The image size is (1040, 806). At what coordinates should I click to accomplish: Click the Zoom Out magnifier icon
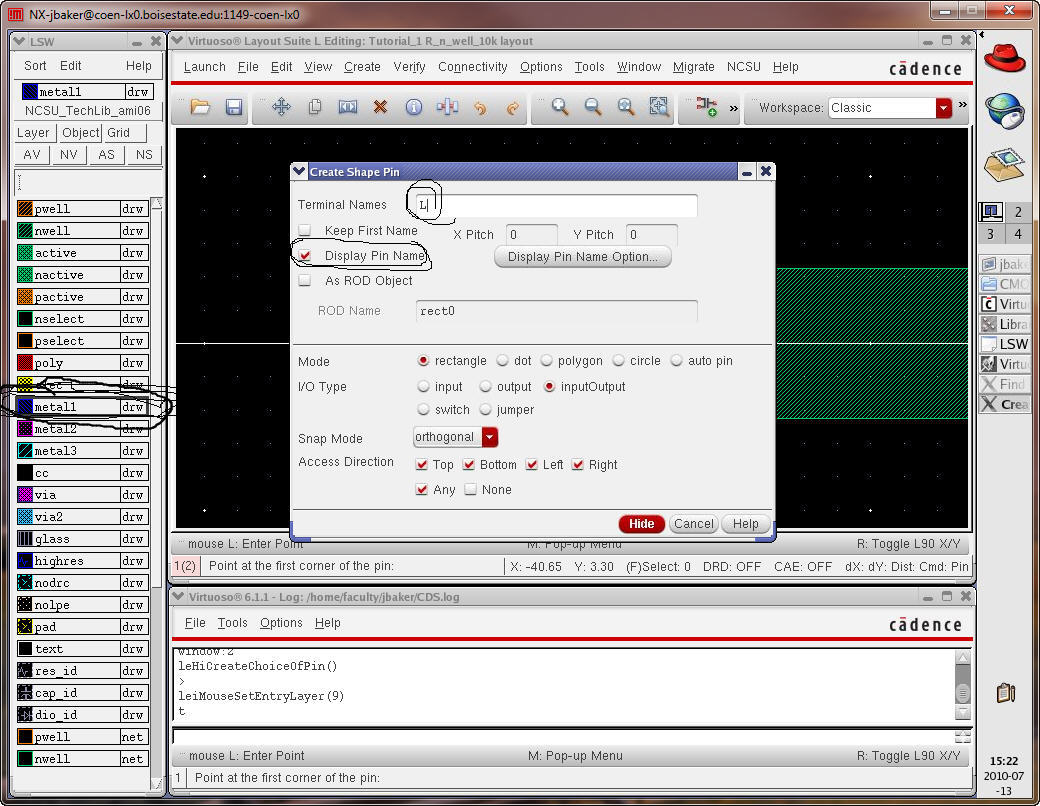point(593,108)
